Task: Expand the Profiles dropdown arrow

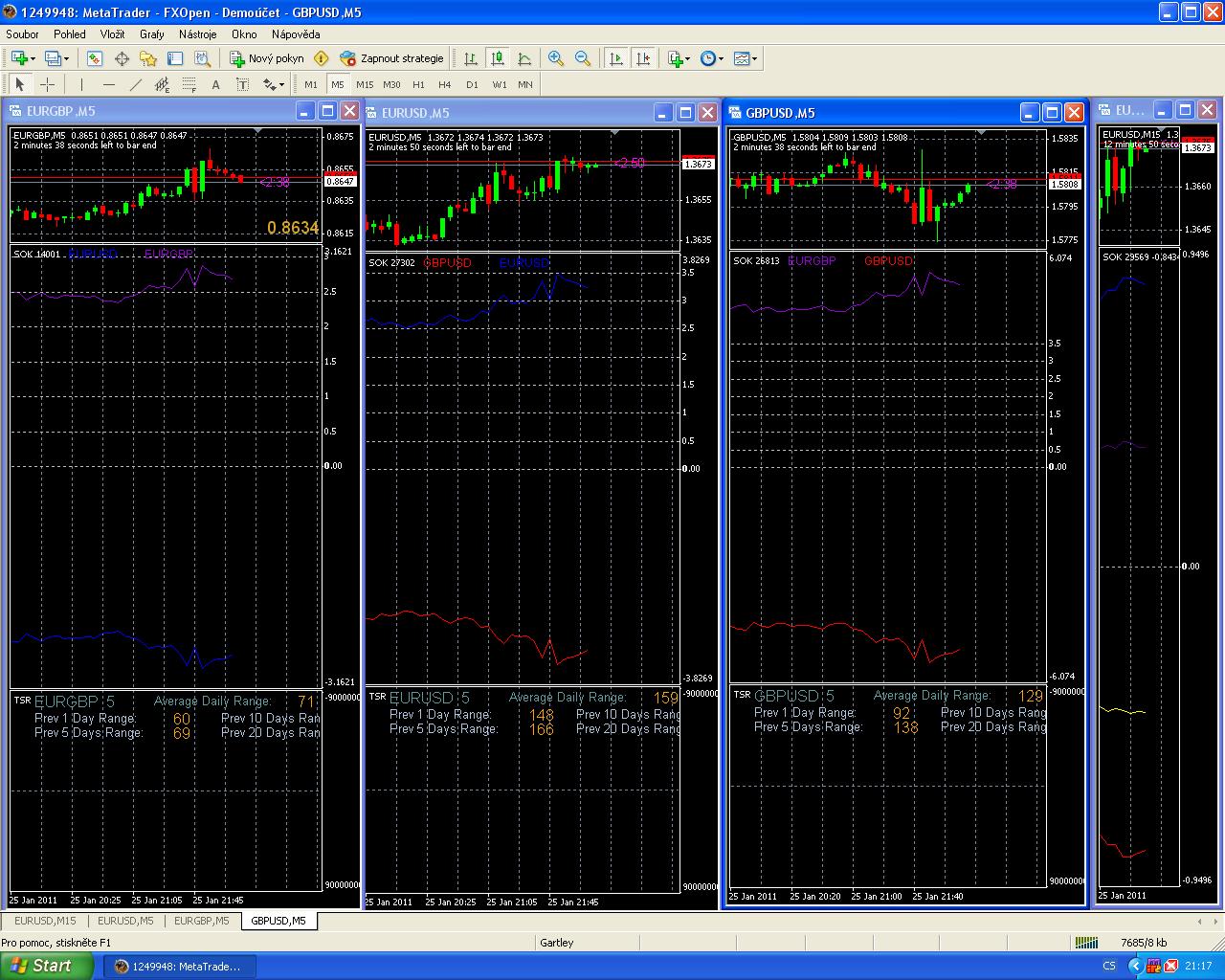Action: (66, 58)
